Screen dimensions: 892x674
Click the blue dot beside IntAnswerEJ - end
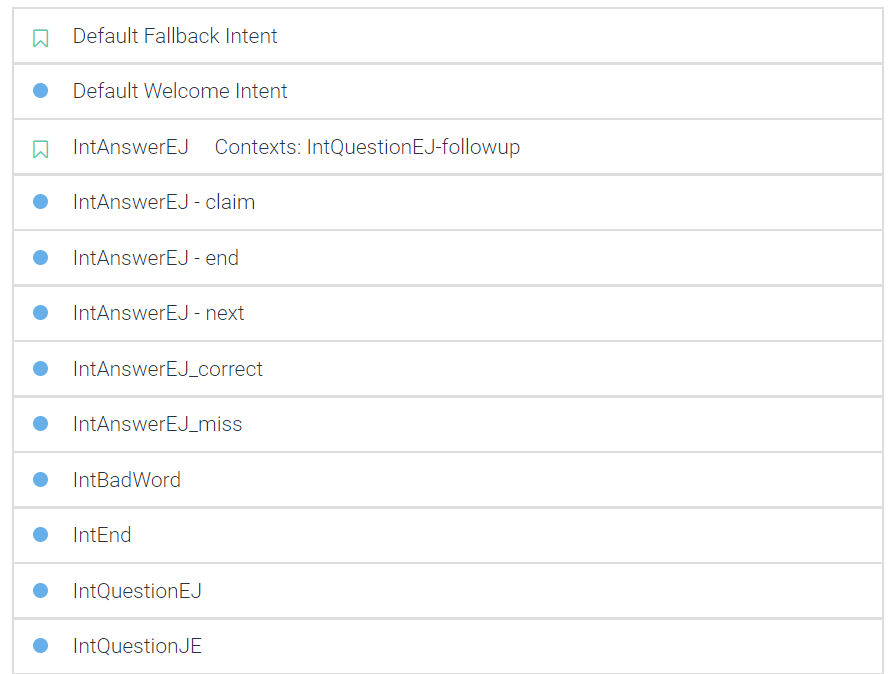(x=41, y=258)
